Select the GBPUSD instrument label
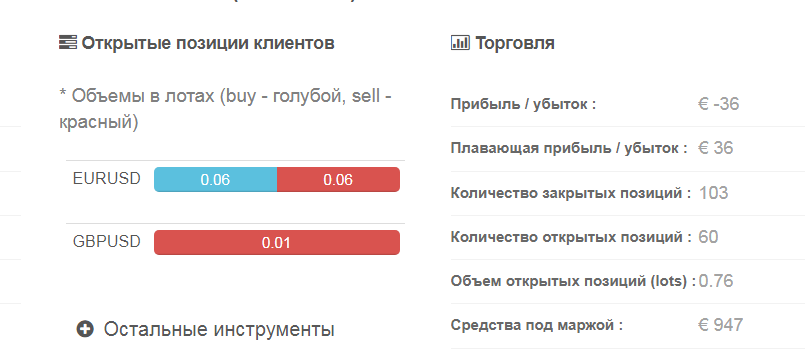 (107, 242)
